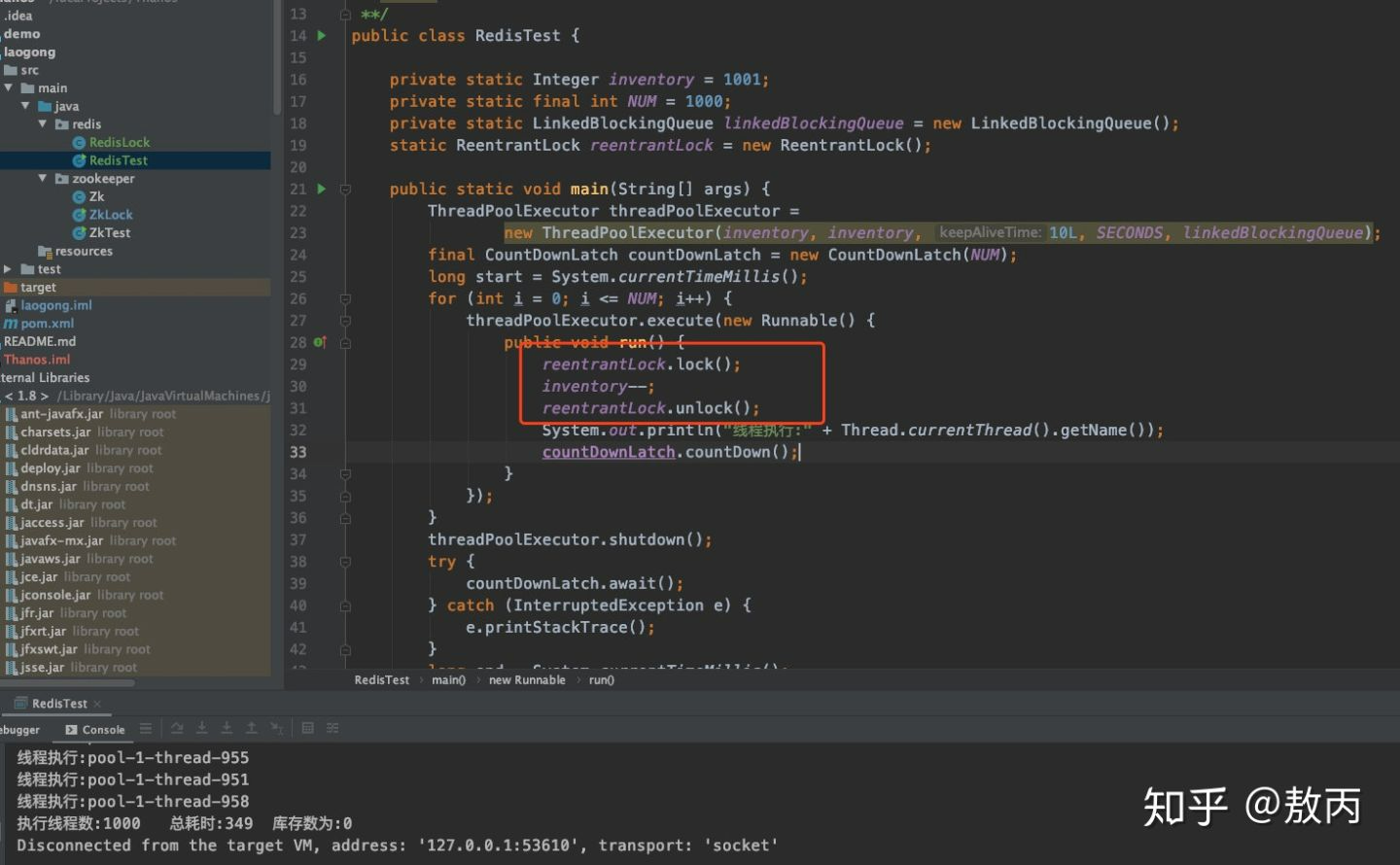Open the Evaluate Expression calculator icon
The height and width of the screenshot is (865, 1400).
(308, 728)
